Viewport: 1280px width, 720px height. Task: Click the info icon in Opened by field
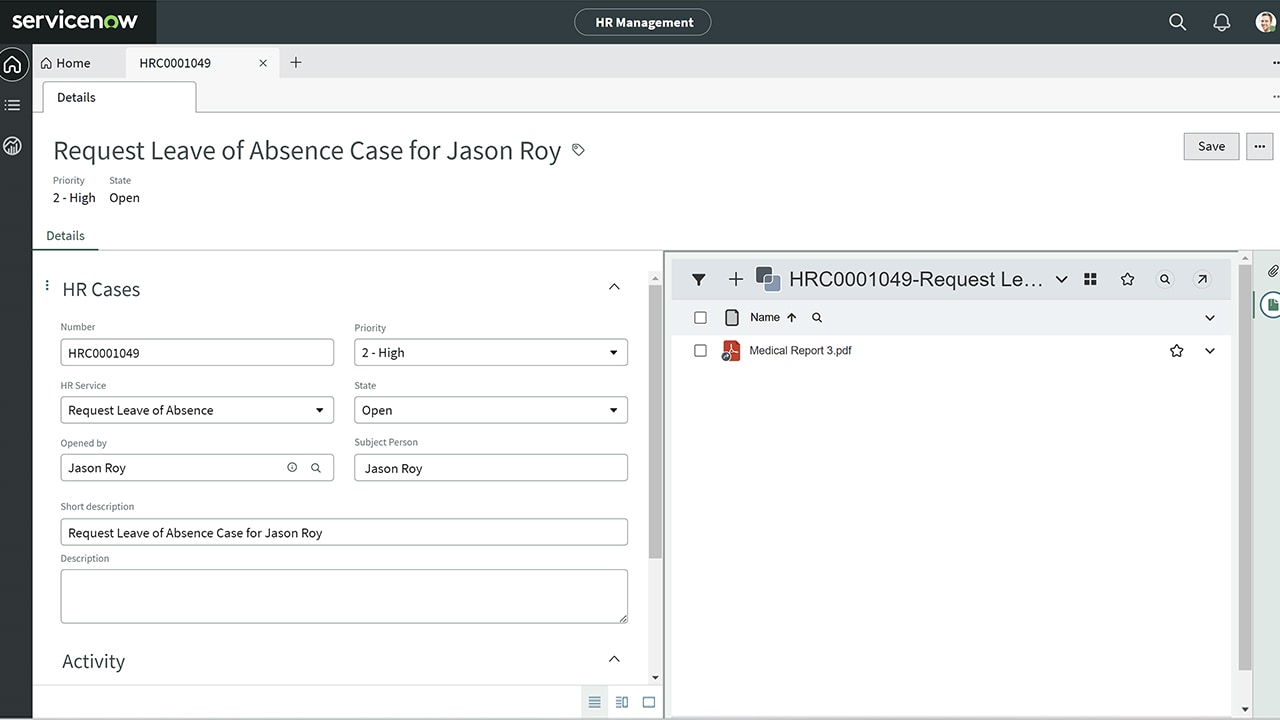(x=292, y=467)
